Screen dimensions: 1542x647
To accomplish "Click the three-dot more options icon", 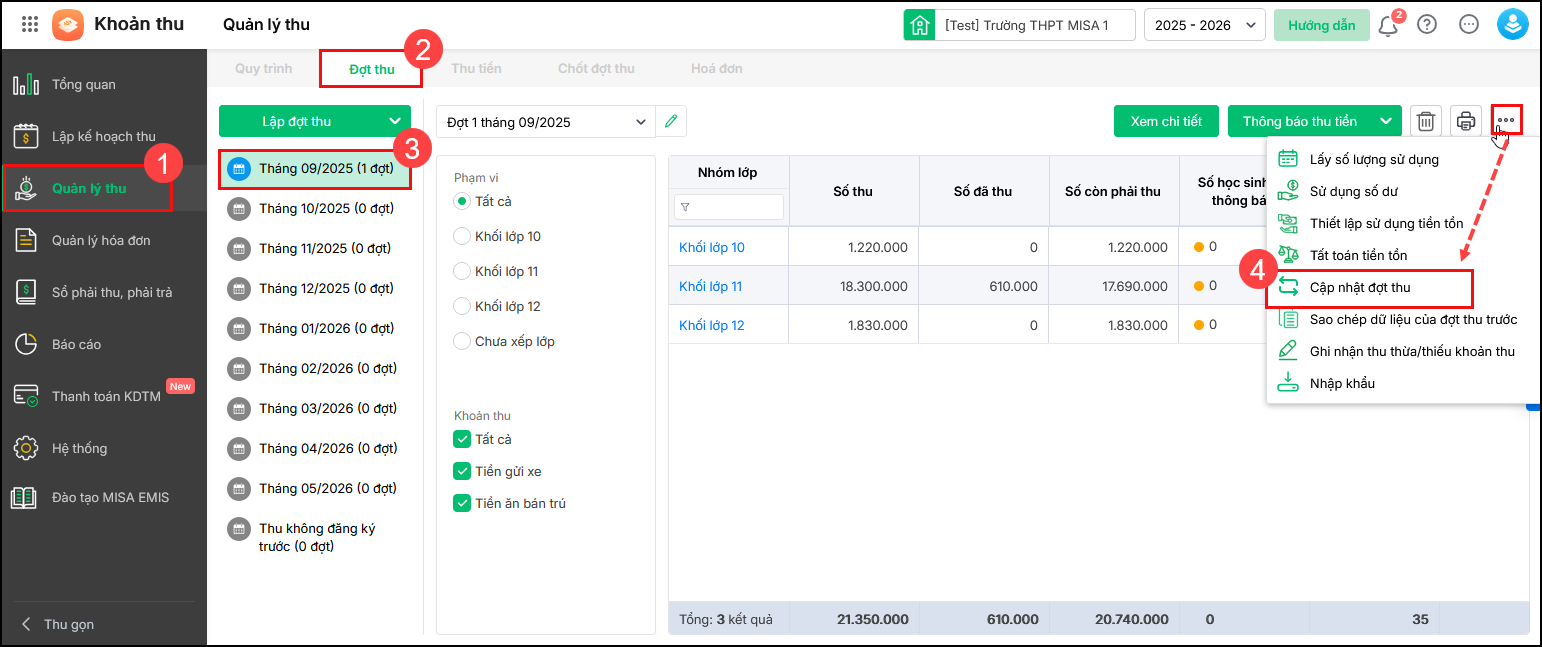I will 1506,121.
